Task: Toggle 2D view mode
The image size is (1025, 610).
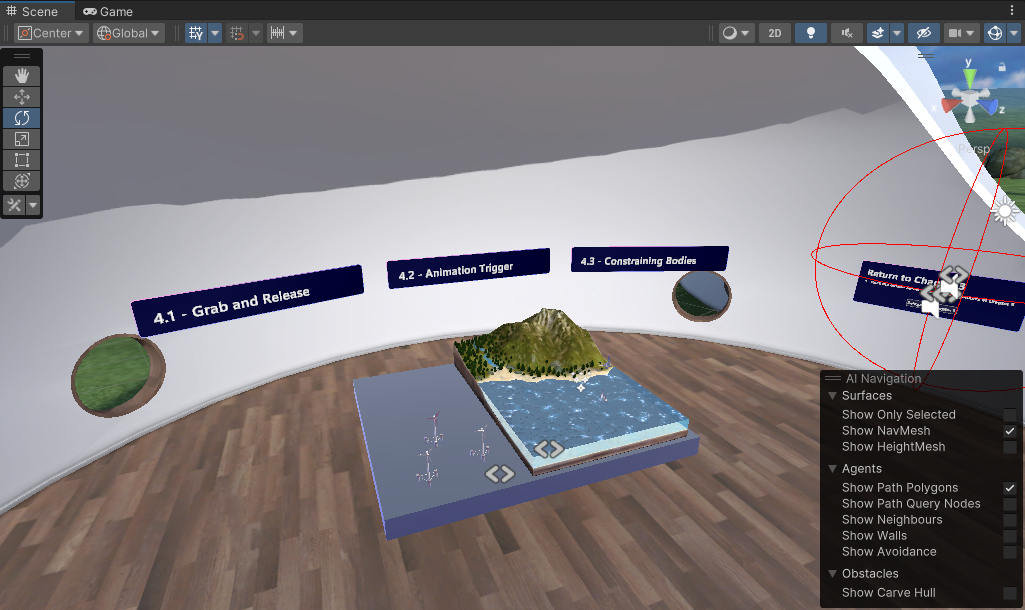Action: (775, 33)
